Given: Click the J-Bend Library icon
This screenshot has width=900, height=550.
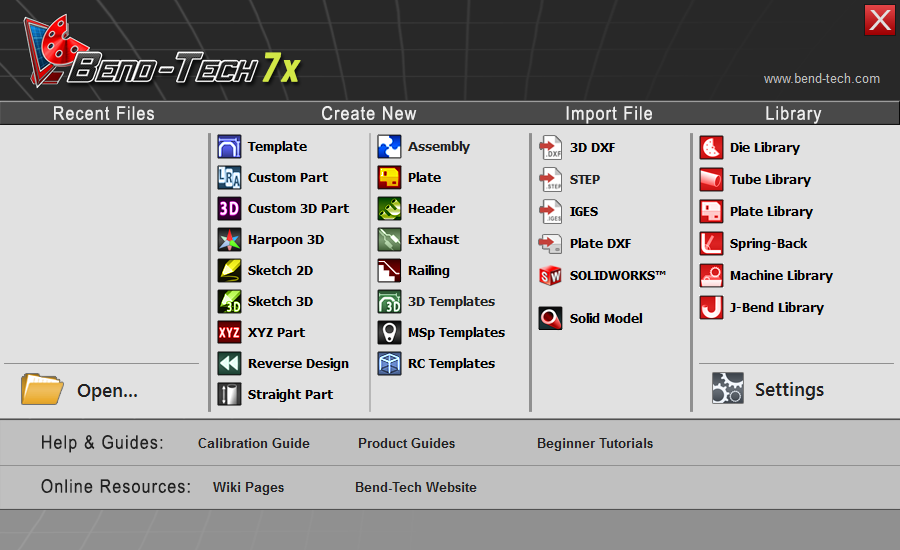Looking at the screenshot, I should click(711, 308).
